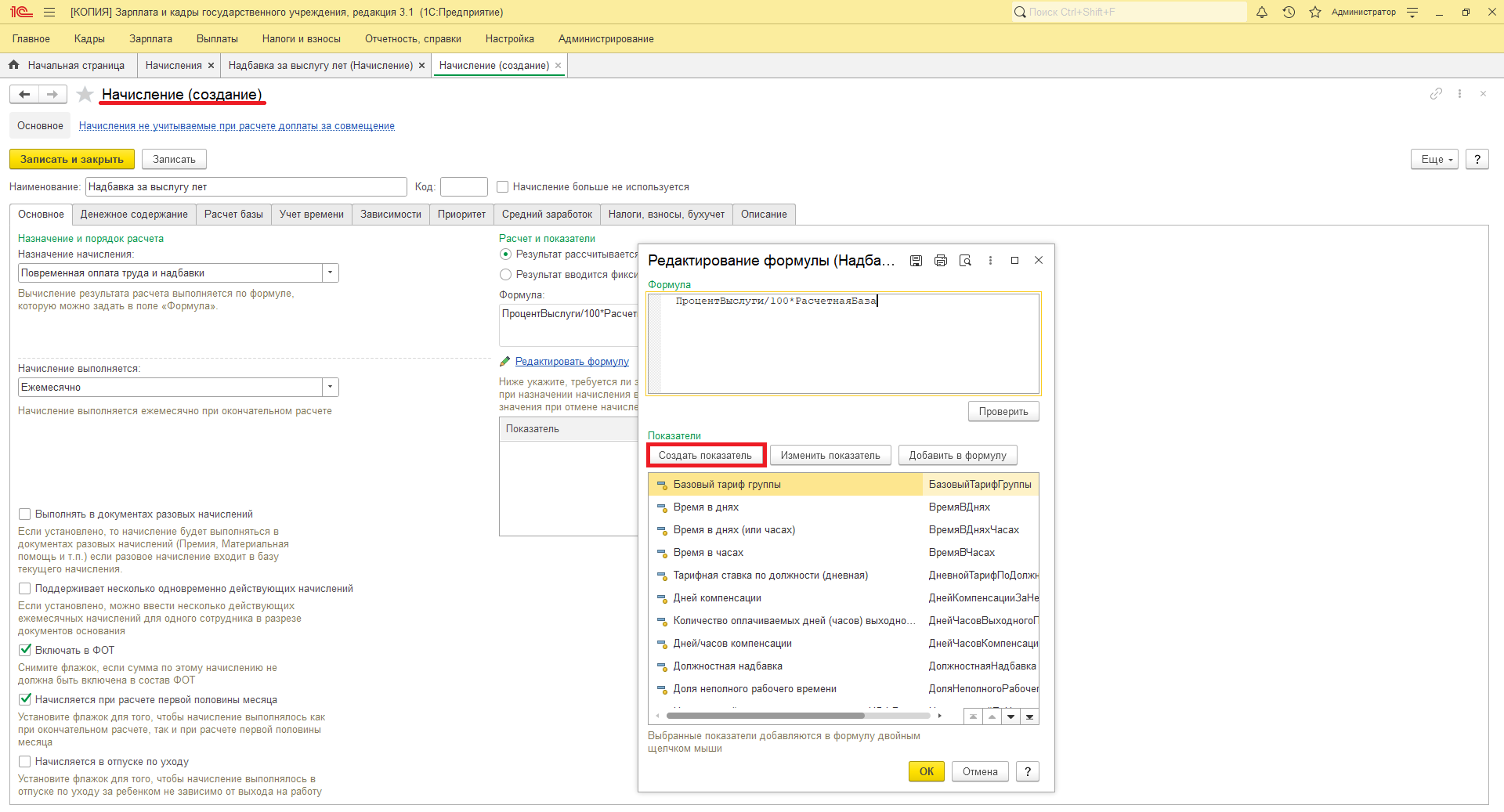Image resolution: width=1504 pixels, height=812 pixels.
Task: Open Налоги и взносы menu
Action: click(302, 39)
